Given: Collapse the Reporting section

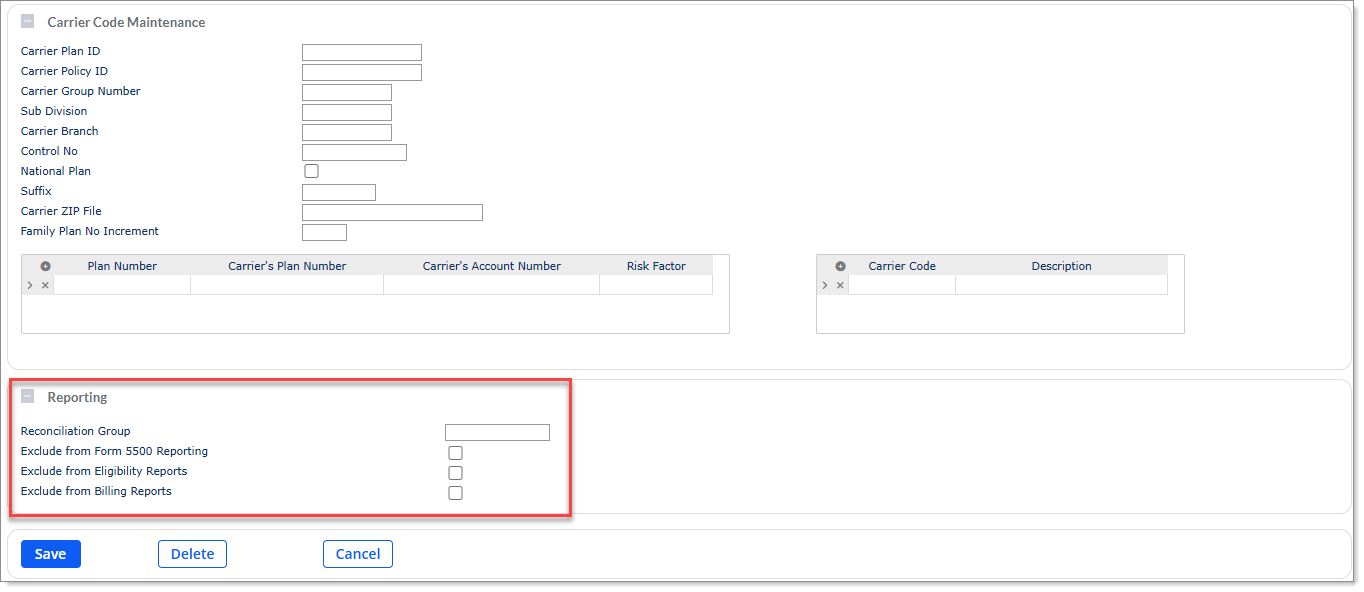Looking at the screenshot, I should click(28, 397).
